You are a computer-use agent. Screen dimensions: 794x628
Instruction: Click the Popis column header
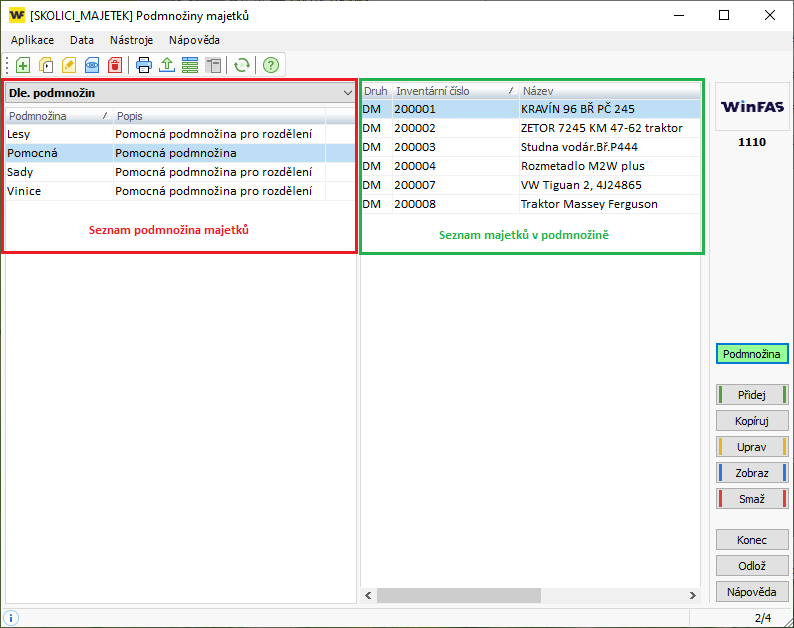click(219, 116)
